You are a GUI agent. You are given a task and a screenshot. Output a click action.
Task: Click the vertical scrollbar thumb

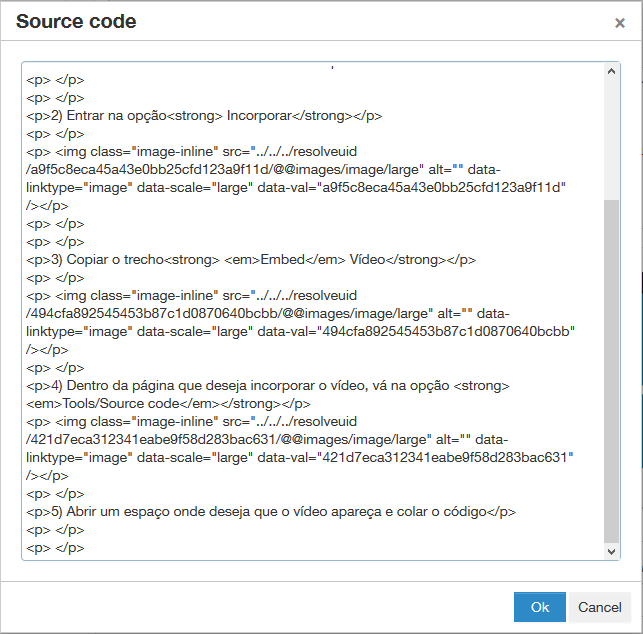[612, 370]
